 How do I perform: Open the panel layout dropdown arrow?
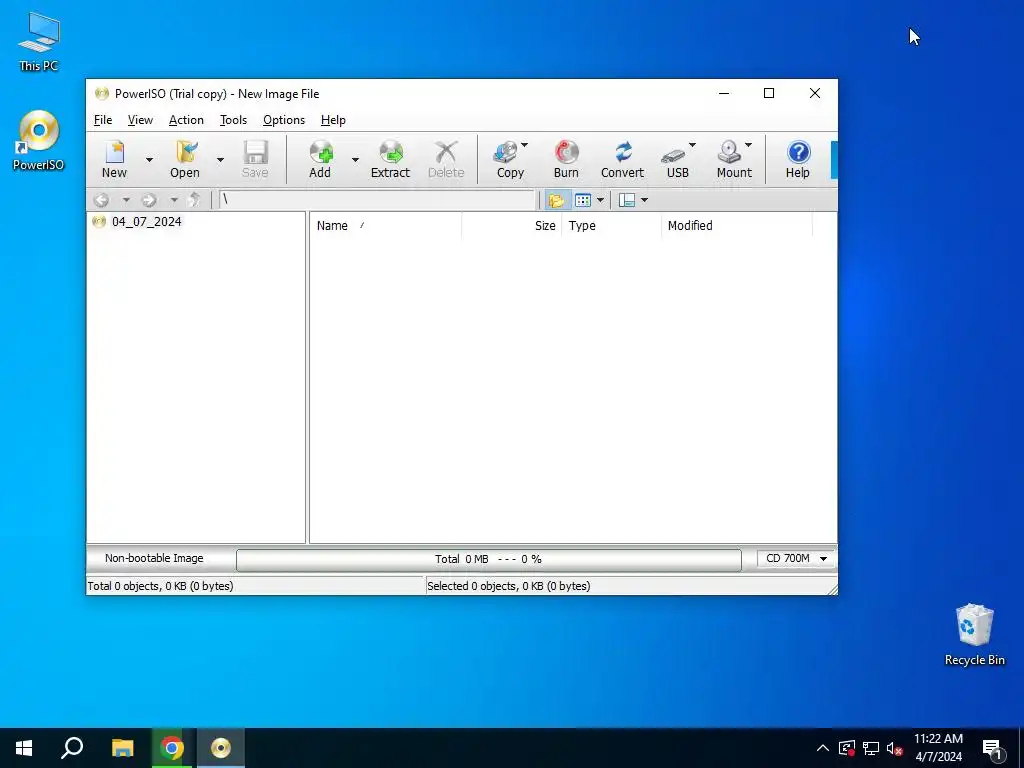click(645, 200)
